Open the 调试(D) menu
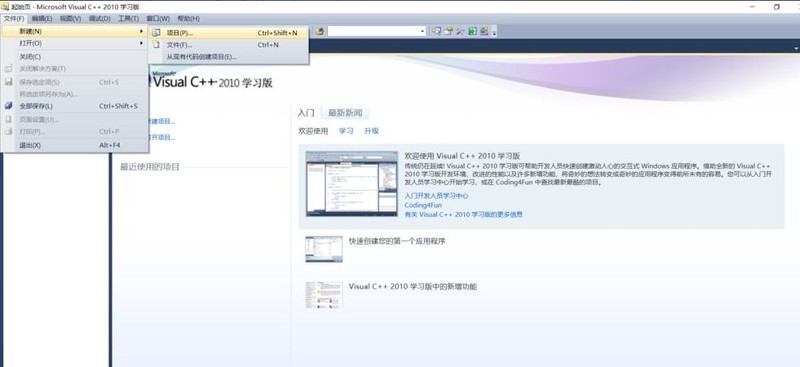The image size is (800, 367). tap(99, 18)
